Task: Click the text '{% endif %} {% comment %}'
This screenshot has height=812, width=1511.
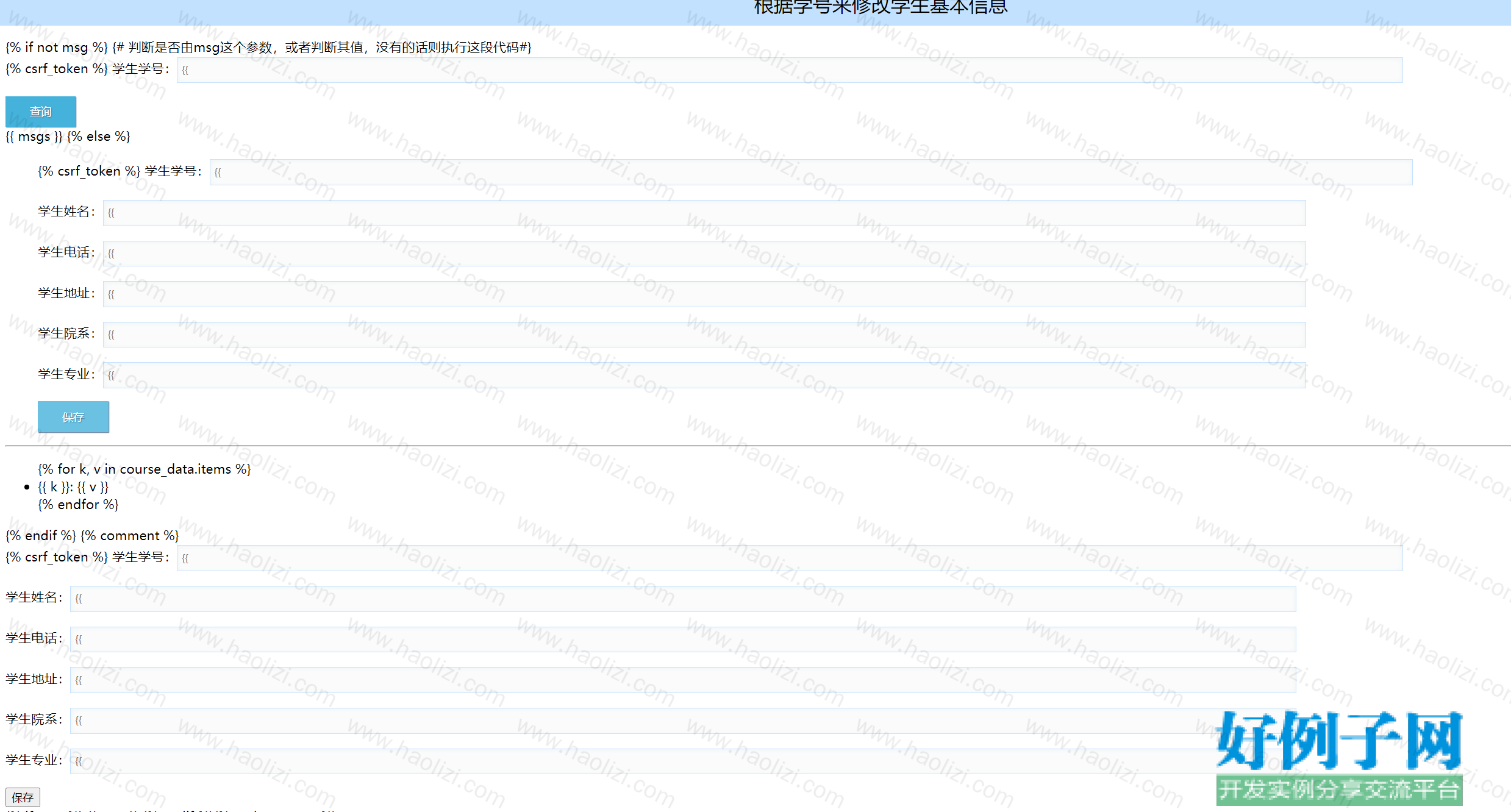Action: click(x=92, y=535)
